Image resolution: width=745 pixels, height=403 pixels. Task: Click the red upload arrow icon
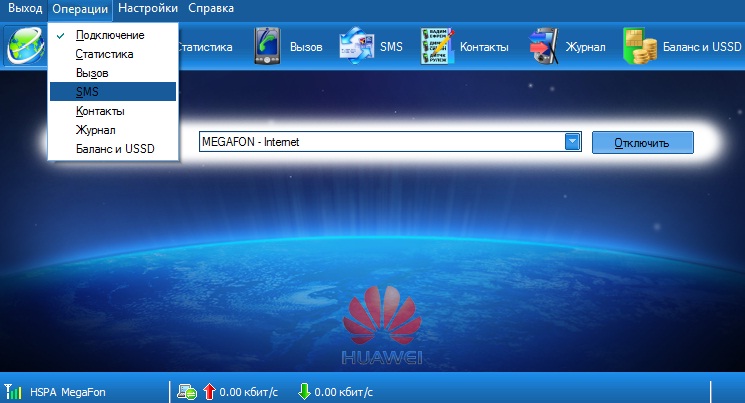[x=209, y=392]
